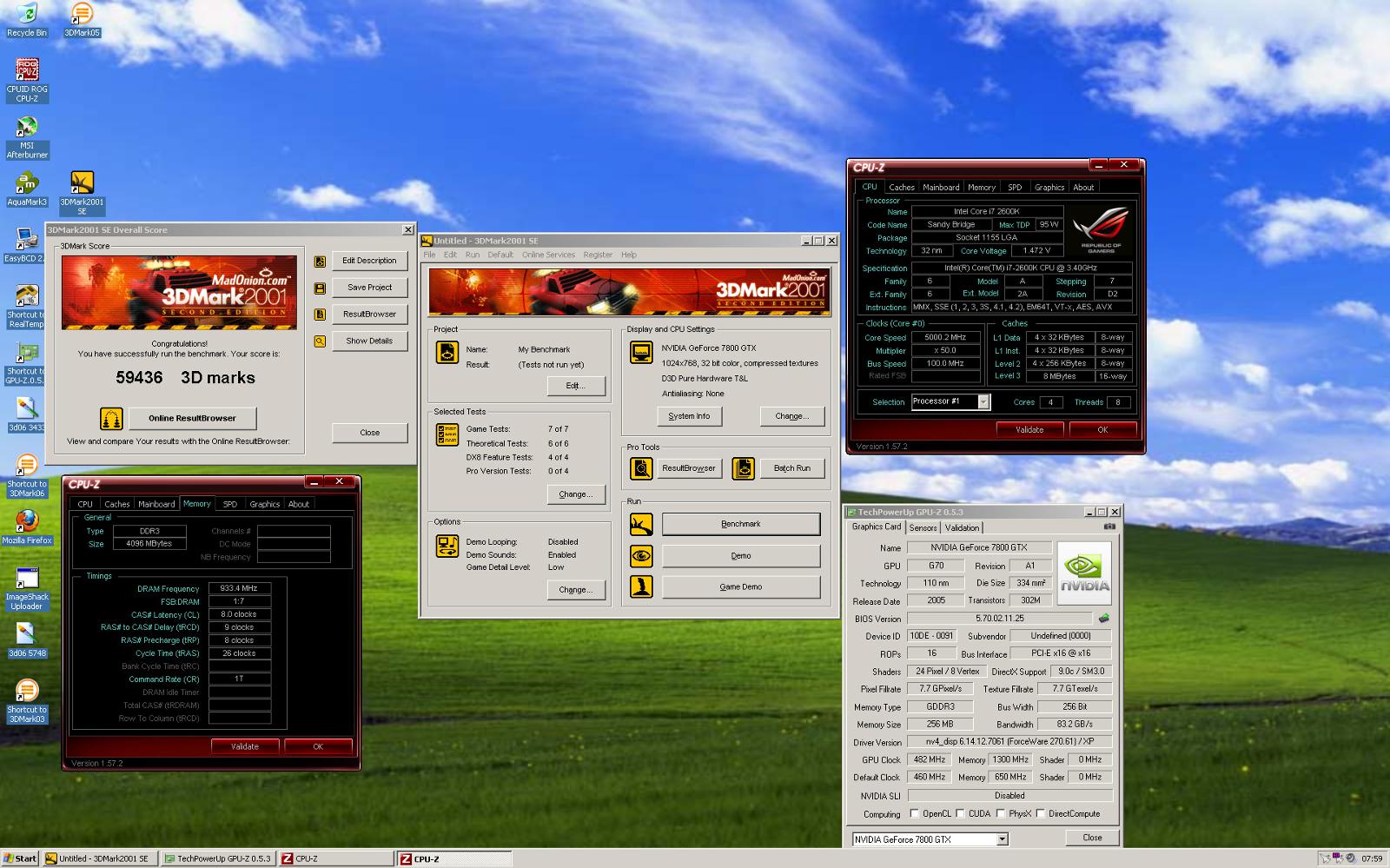The height and width of the screenshot is (868, 1390).
Task: Expand the GPU-Z graphics card selector dropdown
Action: coord(1002,839)
